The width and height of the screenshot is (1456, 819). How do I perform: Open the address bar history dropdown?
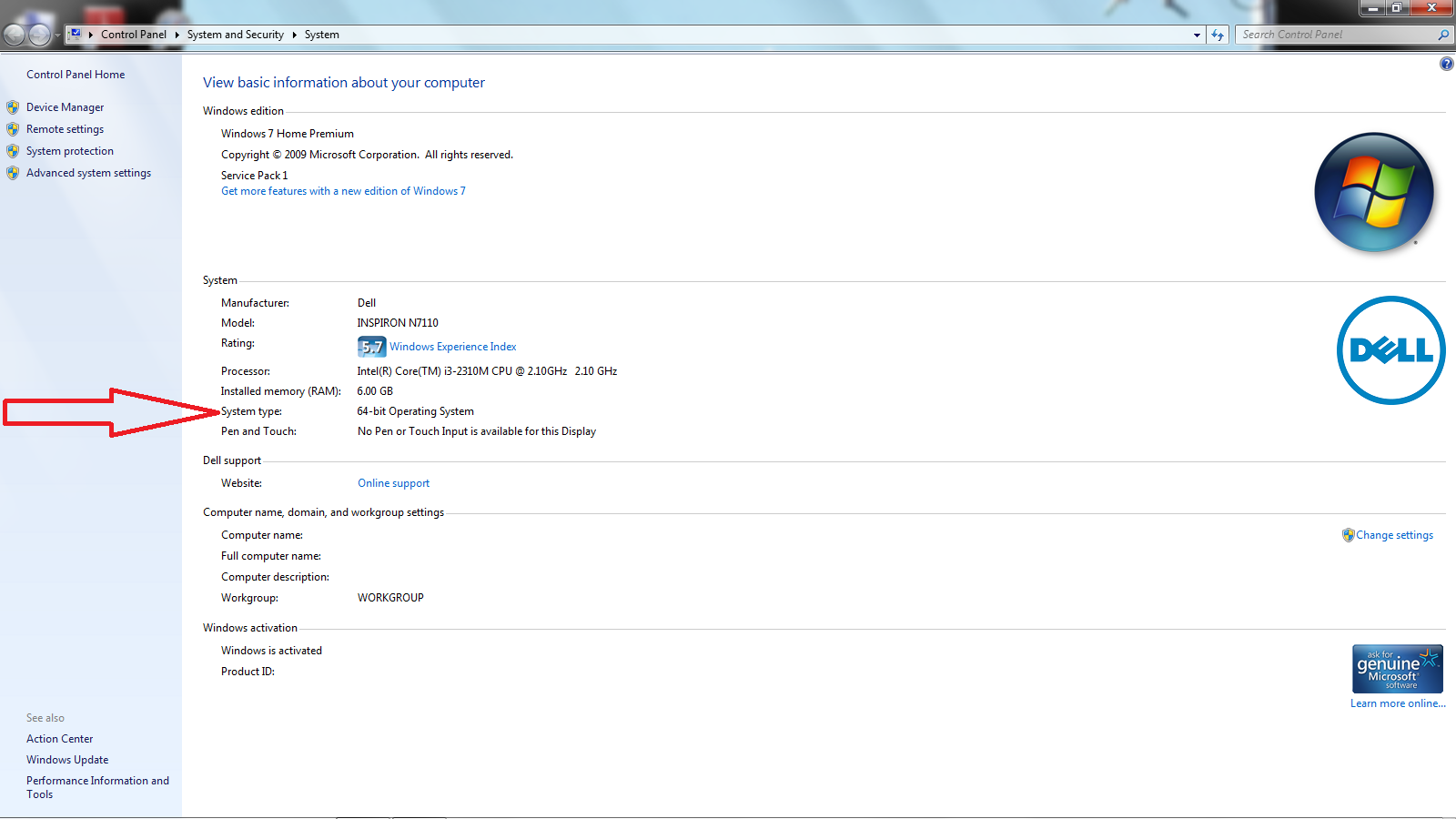pos(1197,35)
